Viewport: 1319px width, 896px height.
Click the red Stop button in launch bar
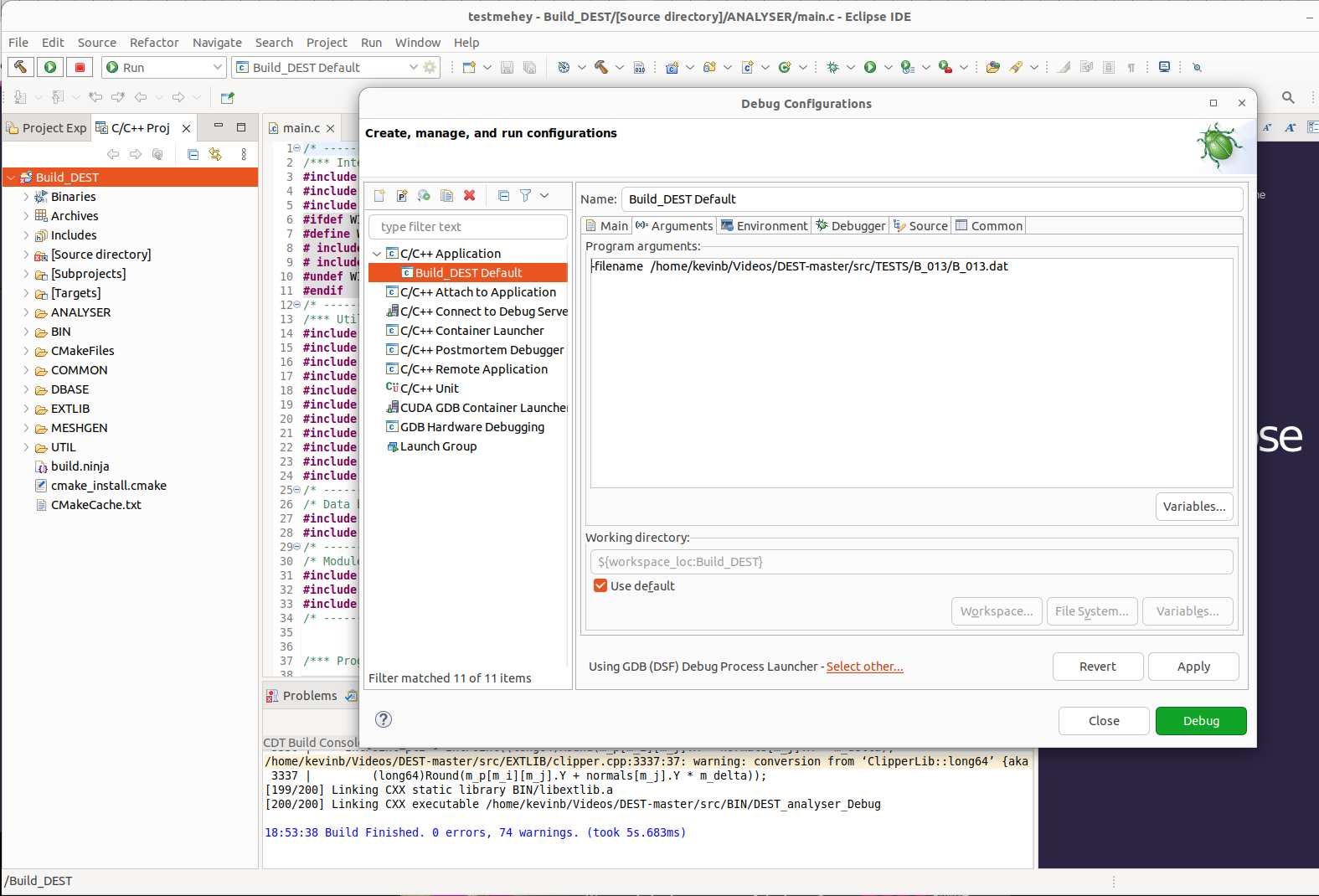point(80,67)
